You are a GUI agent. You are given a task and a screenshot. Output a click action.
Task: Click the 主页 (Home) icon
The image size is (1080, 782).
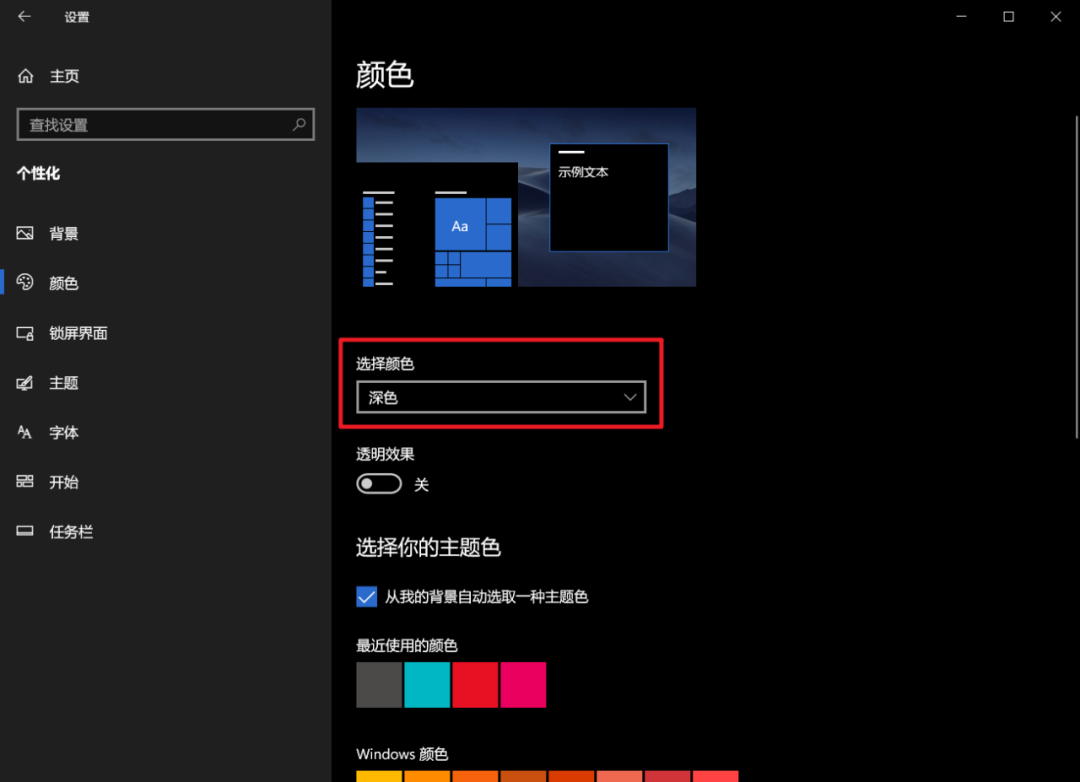pos(24,75)
